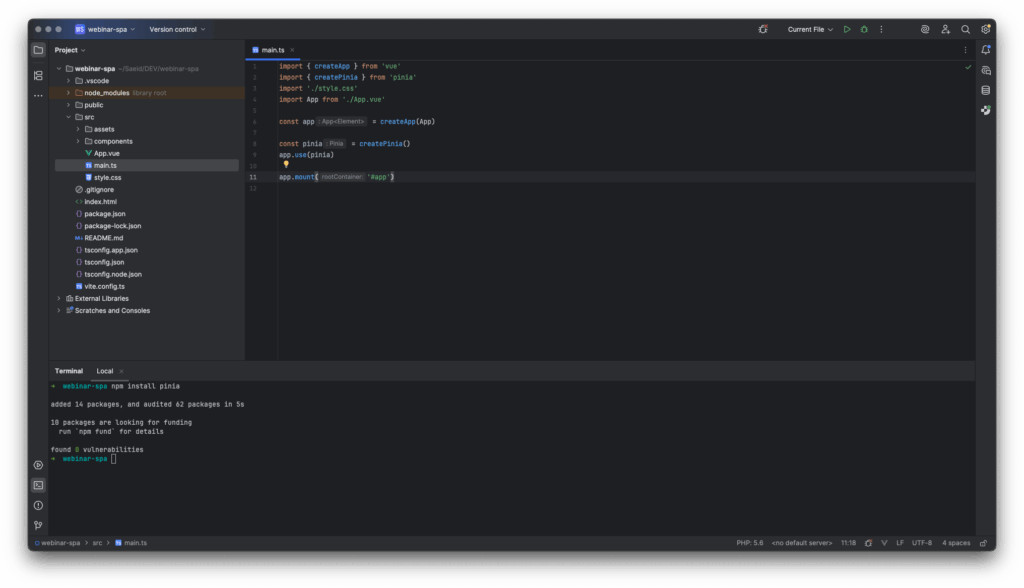Collapse the src folder

click(x=68, y=117)
